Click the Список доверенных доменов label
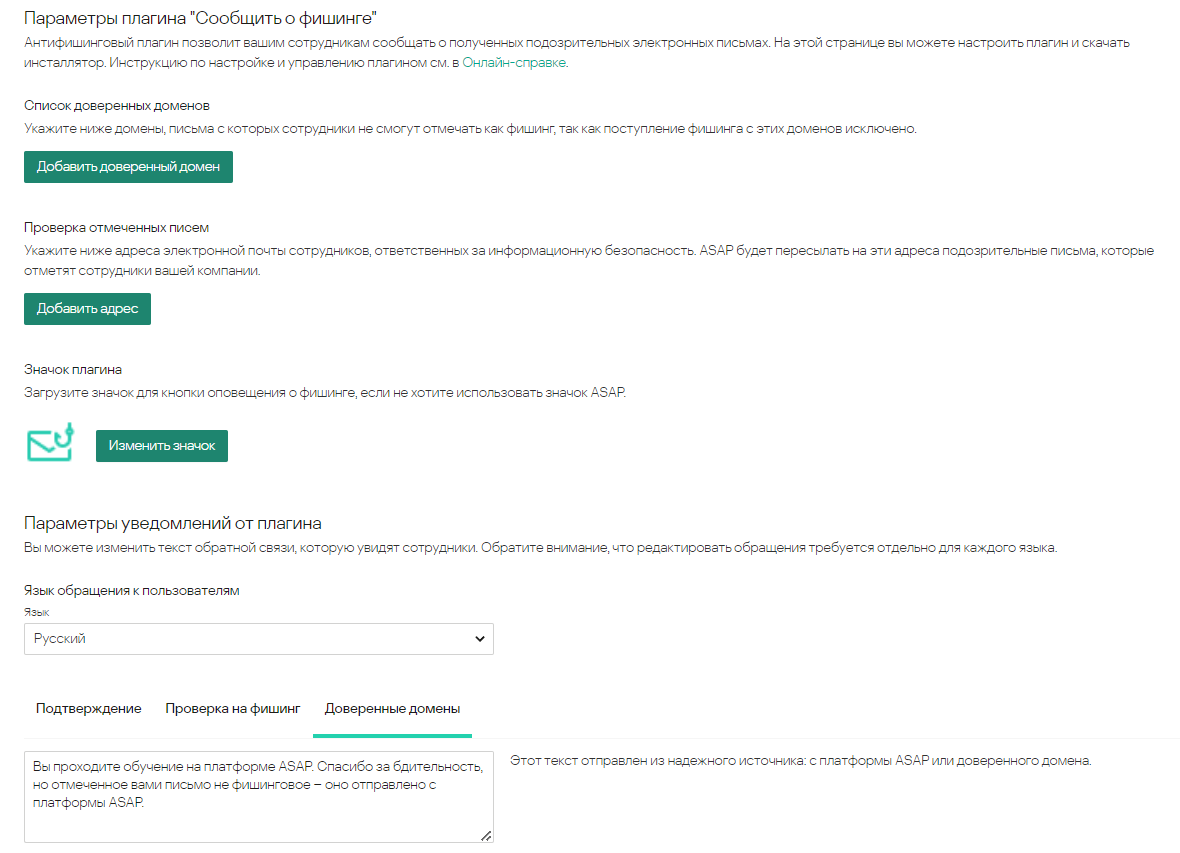The height and width of the screenshot is (853, 1180). click(116, 105)
